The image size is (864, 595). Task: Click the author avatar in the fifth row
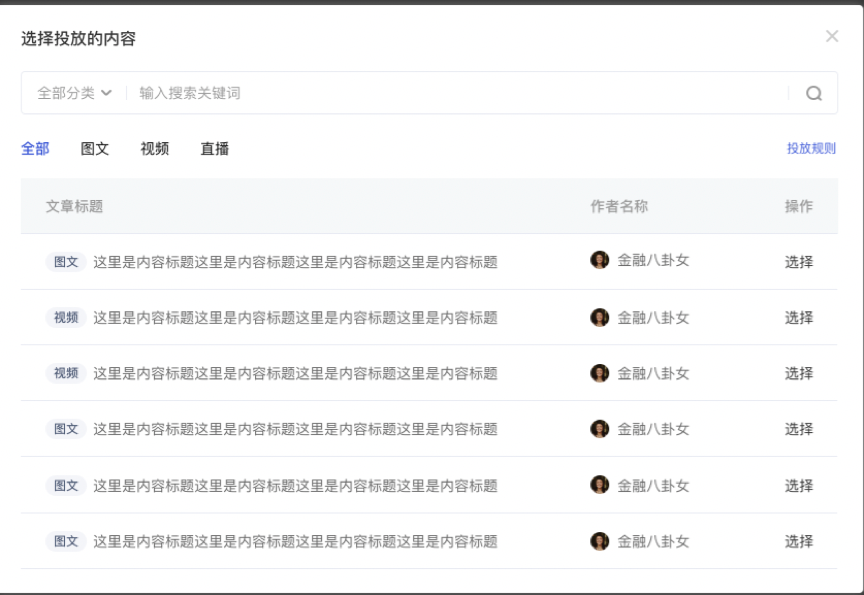click(x=600, y=485)
